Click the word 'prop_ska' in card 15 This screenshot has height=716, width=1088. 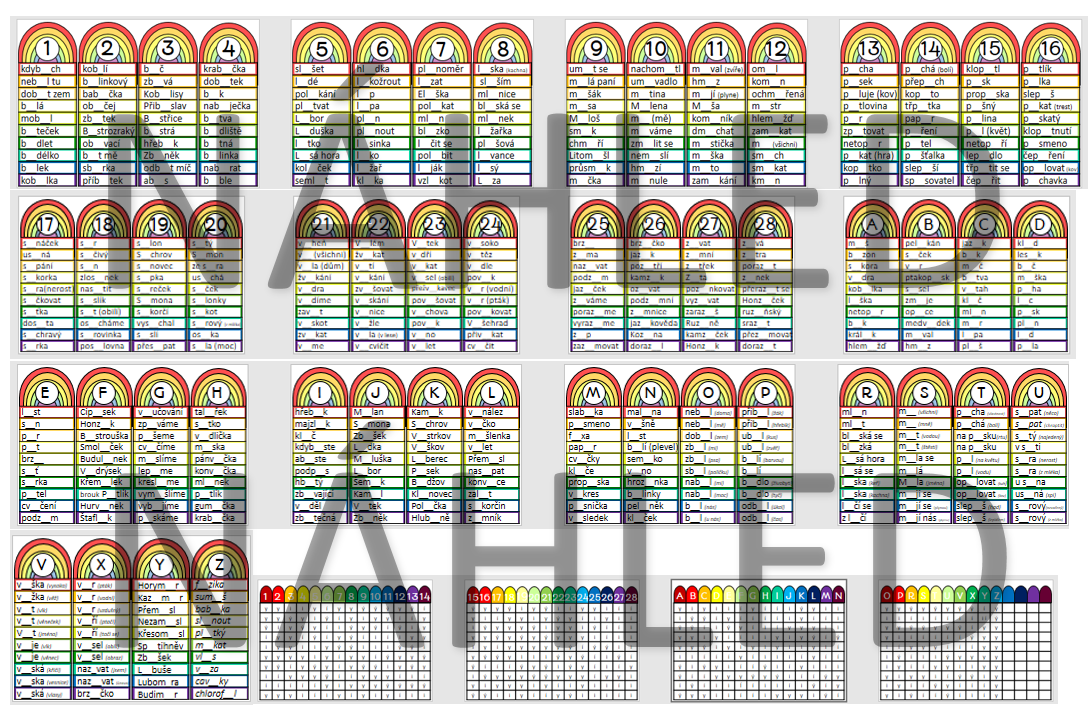(987, 94)
